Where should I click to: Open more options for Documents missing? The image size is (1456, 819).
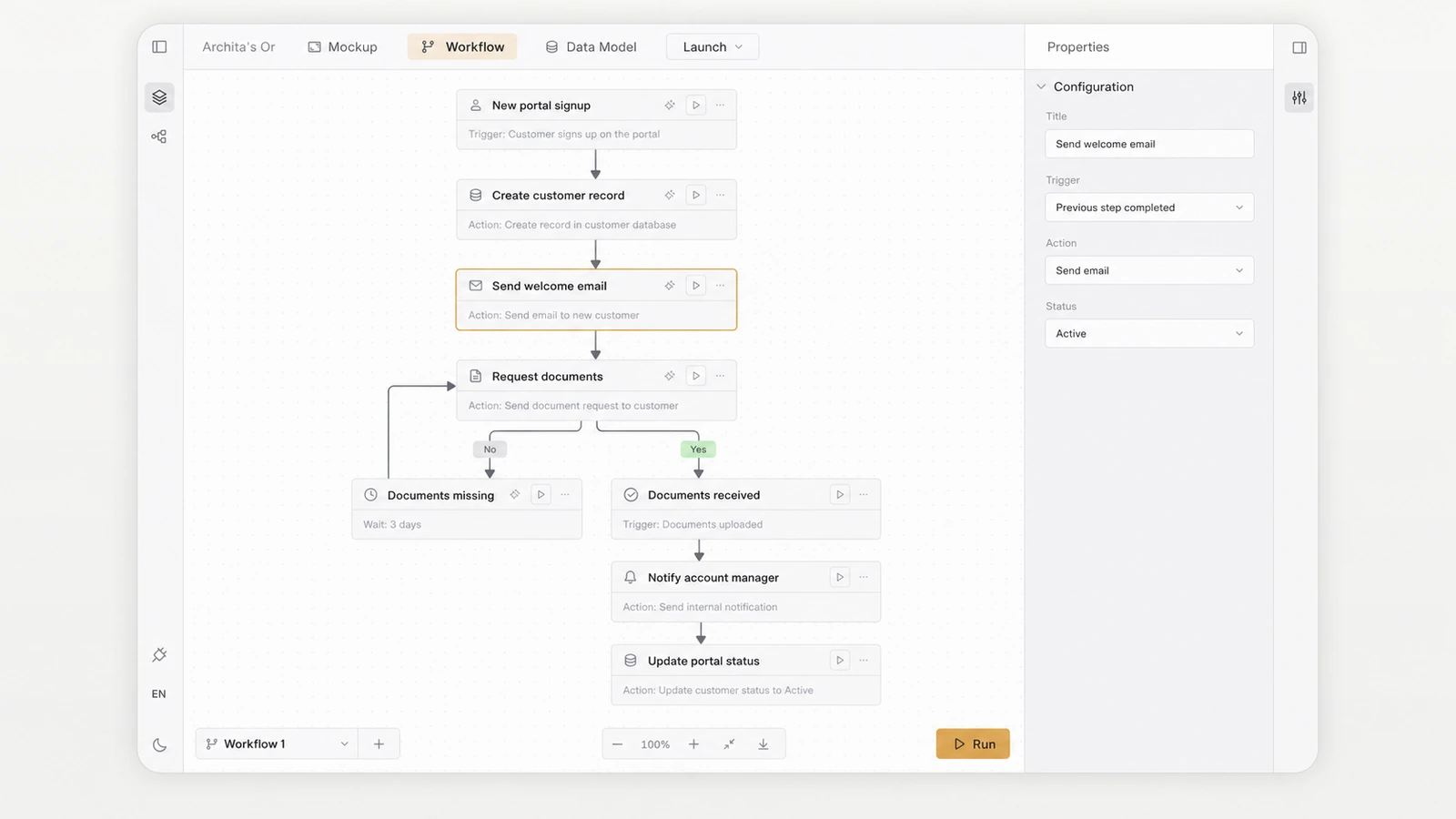pyautogui.click(x=566, y=495)
